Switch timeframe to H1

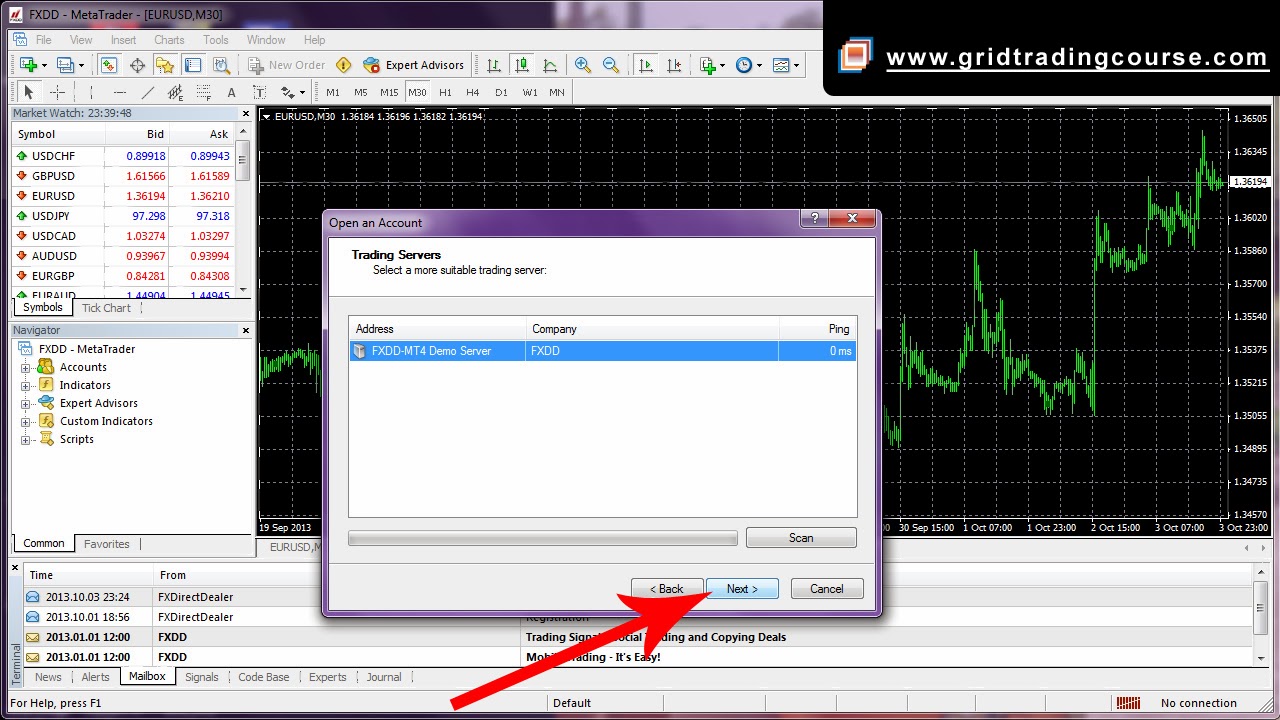pos(445,92)
